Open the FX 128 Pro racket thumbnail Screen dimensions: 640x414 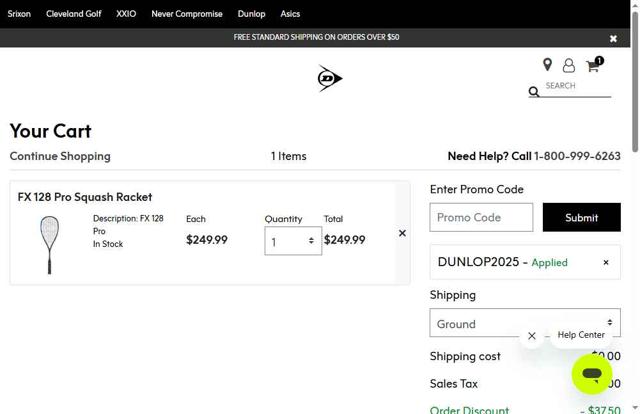(x=49, y=243)
